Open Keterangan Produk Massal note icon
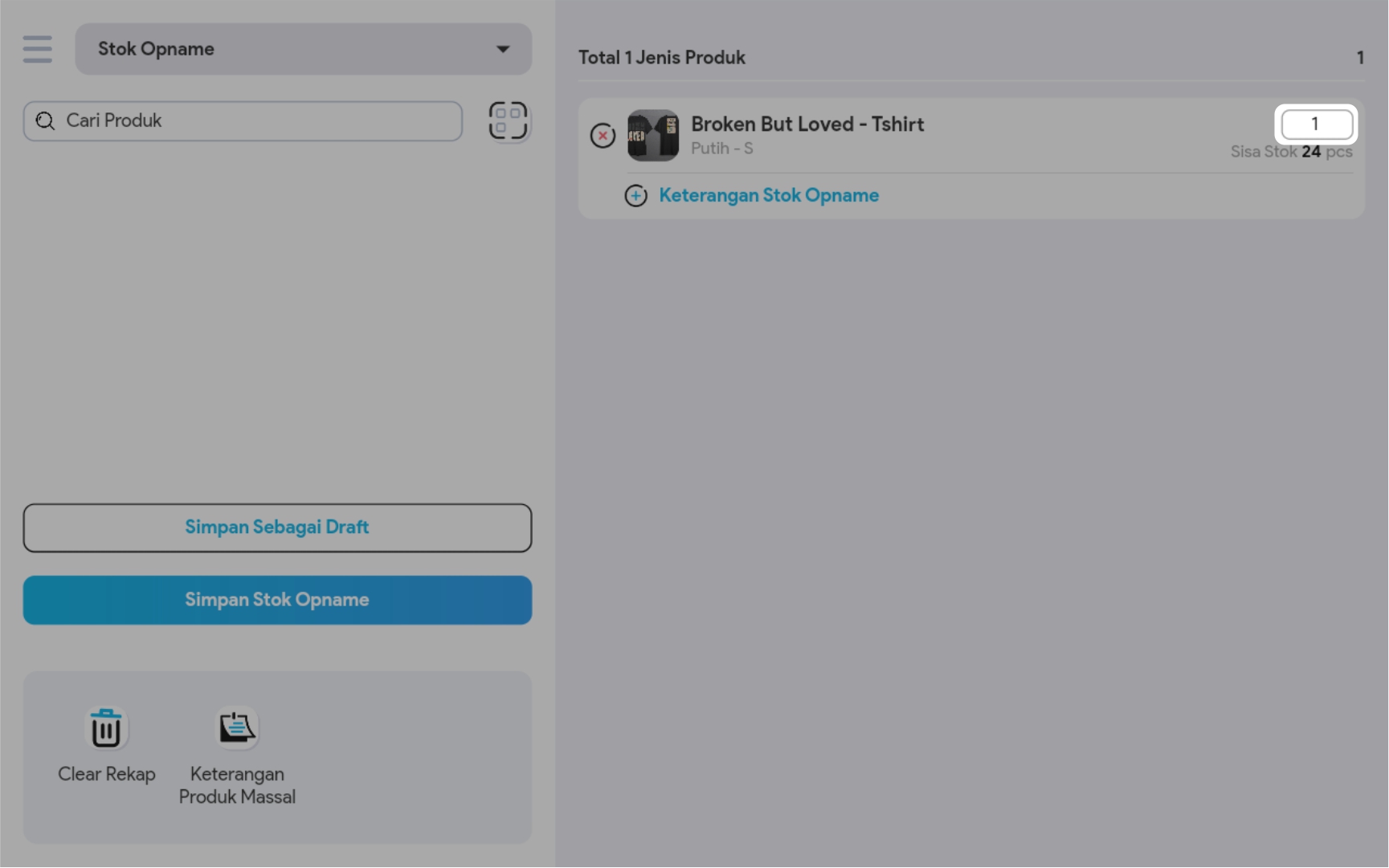Viewport: 1389px width, 868px height. click(x=237, y=728)
